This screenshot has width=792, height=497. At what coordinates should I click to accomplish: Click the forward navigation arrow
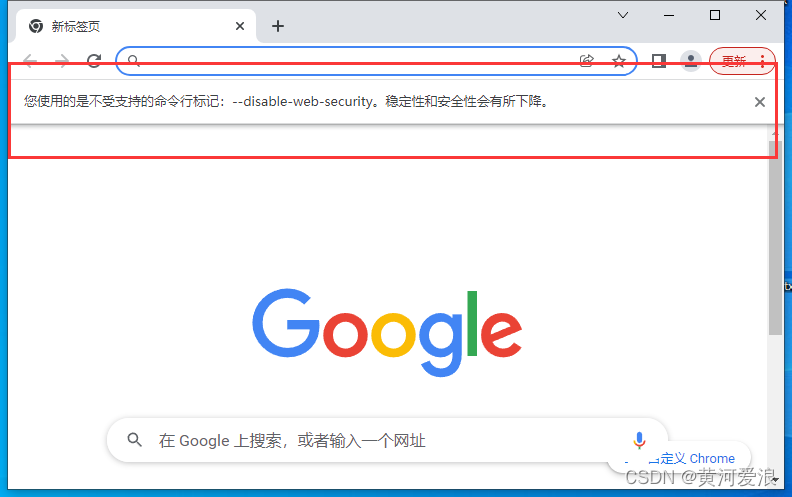(62, 61)
